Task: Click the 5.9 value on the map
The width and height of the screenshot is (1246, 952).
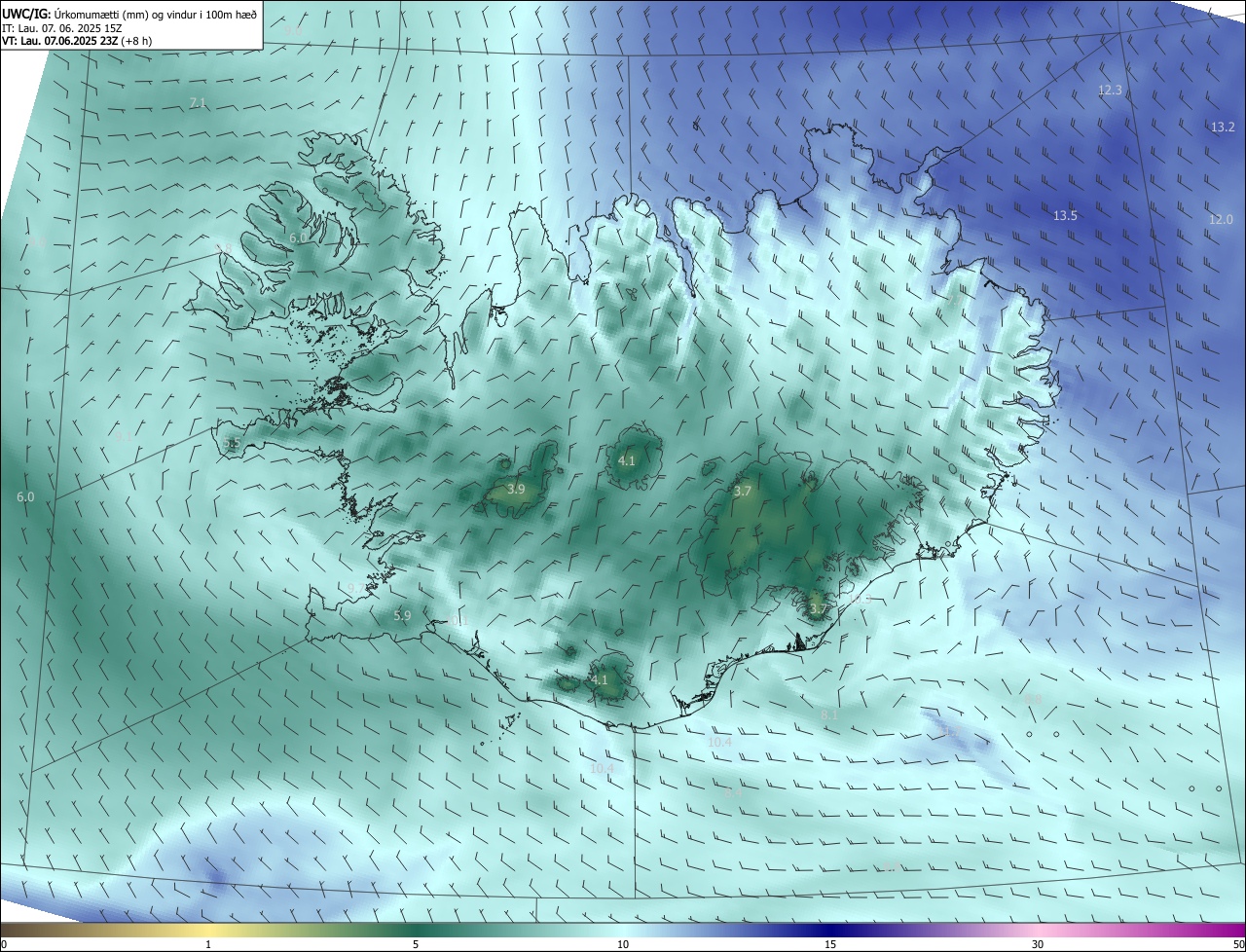Action: pyautogui.click(x=402, y=615)
